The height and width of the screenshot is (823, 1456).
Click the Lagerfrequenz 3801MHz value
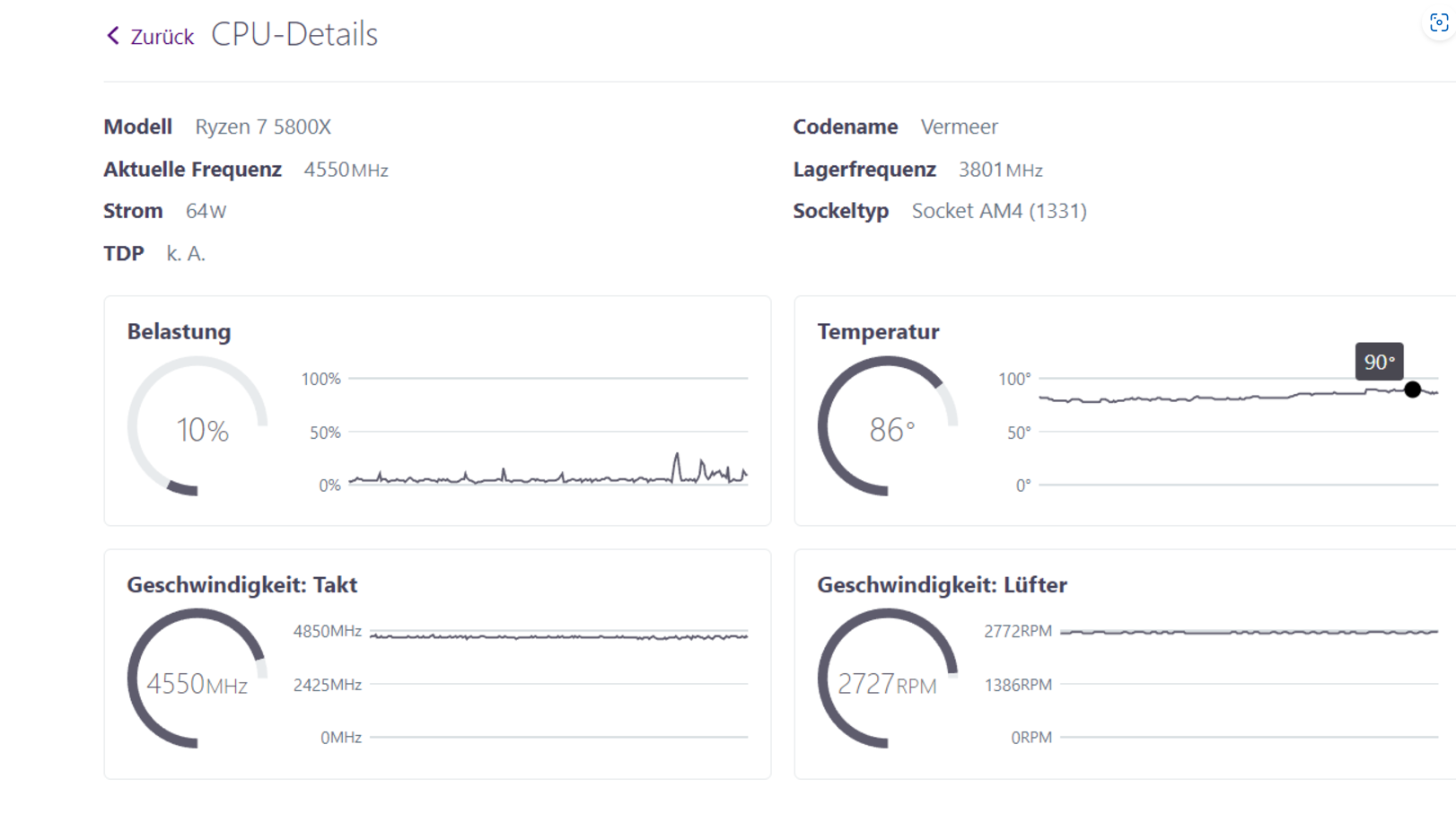point(1000,170)
